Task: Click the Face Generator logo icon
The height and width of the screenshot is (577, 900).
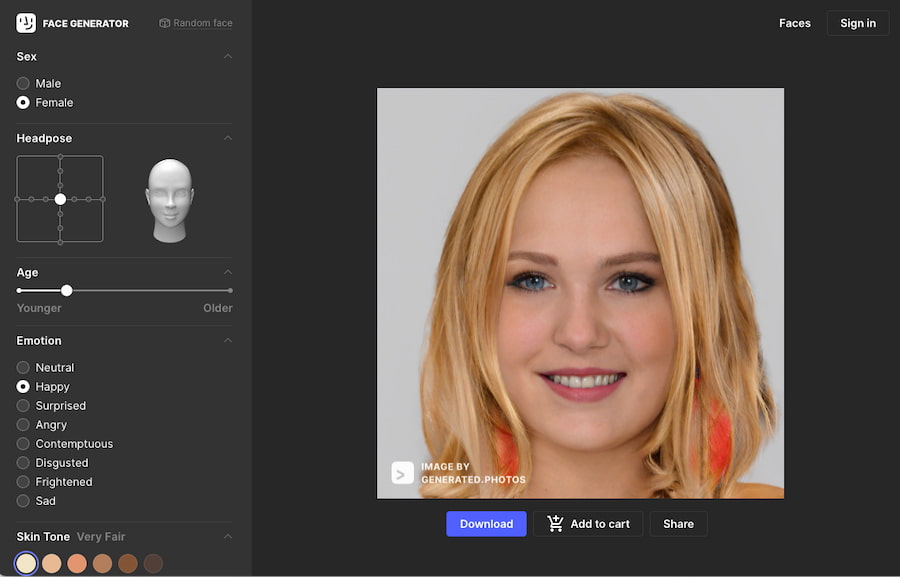Action: pos(26,23)
